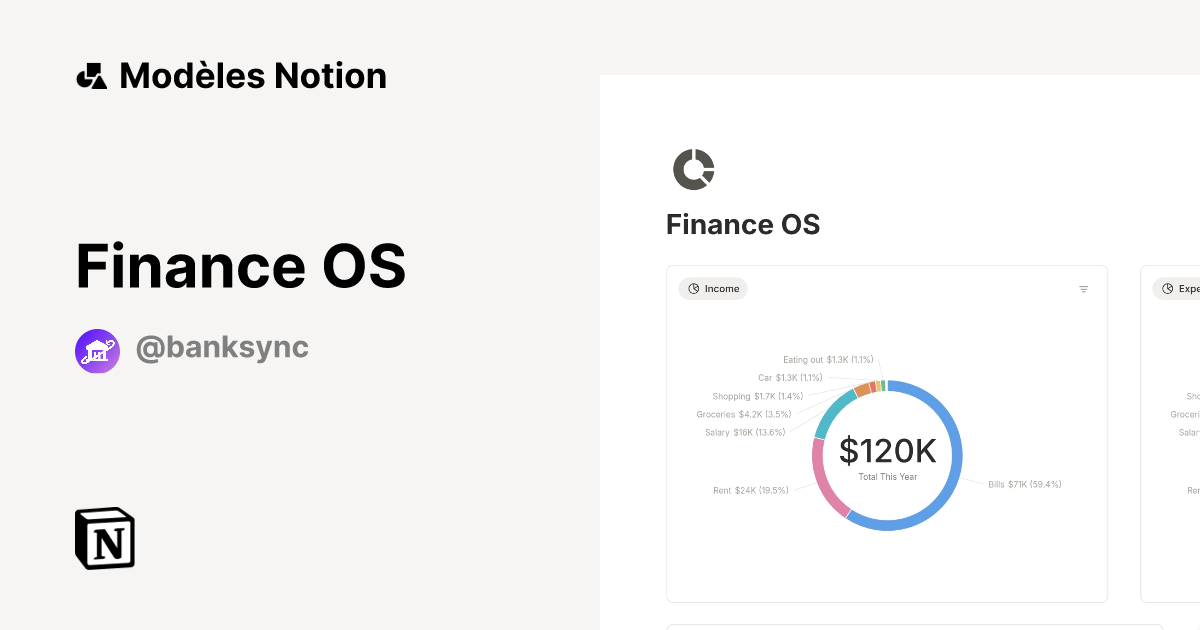Open the filter icon on the Income card
The height and width of the screenshot is (630, 1200).
pos(1084,288)
